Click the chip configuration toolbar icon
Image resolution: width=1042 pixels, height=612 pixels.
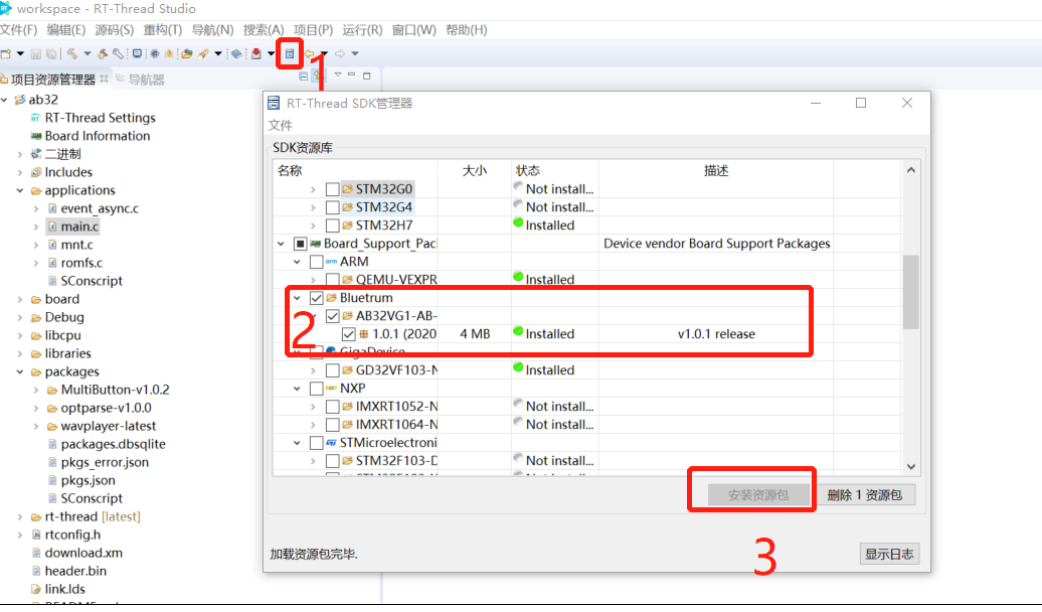(x=154, y=54)
